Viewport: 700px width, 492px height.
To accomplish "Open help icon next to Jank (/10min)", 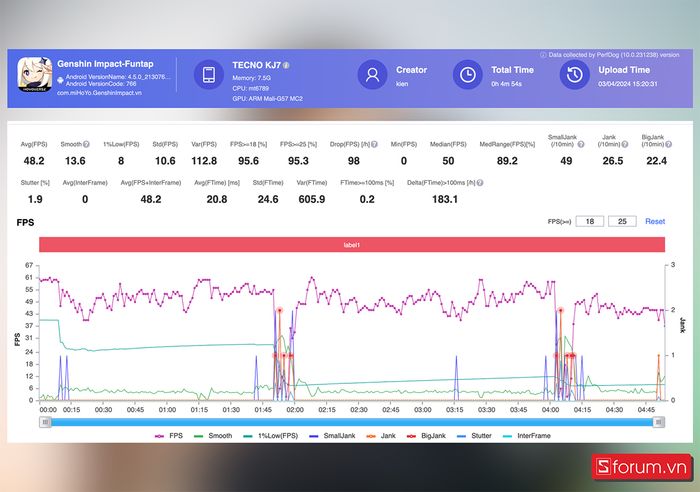I will click(625, 144).
